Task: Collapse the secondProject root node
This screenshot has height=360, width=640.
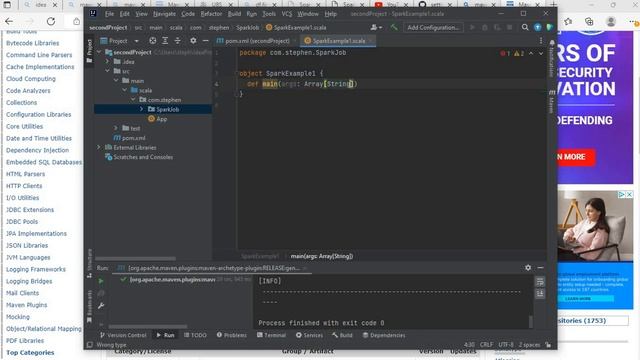Action: point(99,52)
